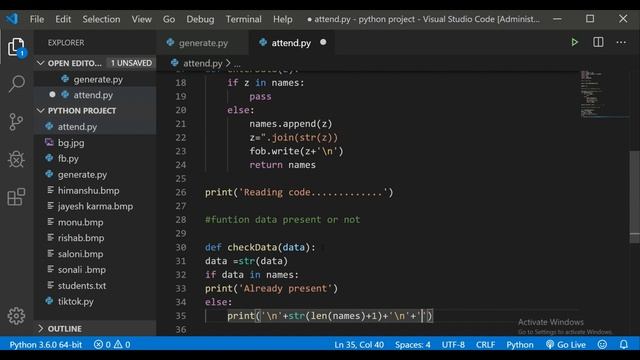Click line number 30 in gutter
Screen dimensions: 640x360
181,247
